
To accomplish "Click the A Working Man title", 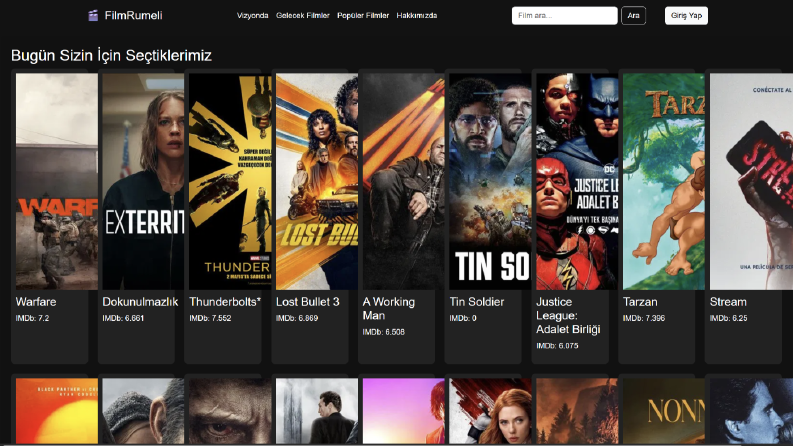I will 388,308.
